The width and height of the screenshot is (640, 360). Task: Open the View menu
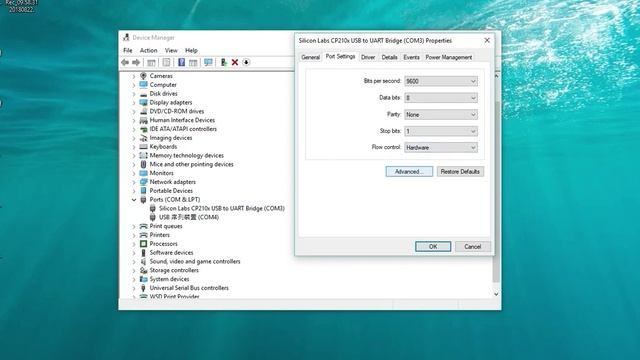pos(171,51)
